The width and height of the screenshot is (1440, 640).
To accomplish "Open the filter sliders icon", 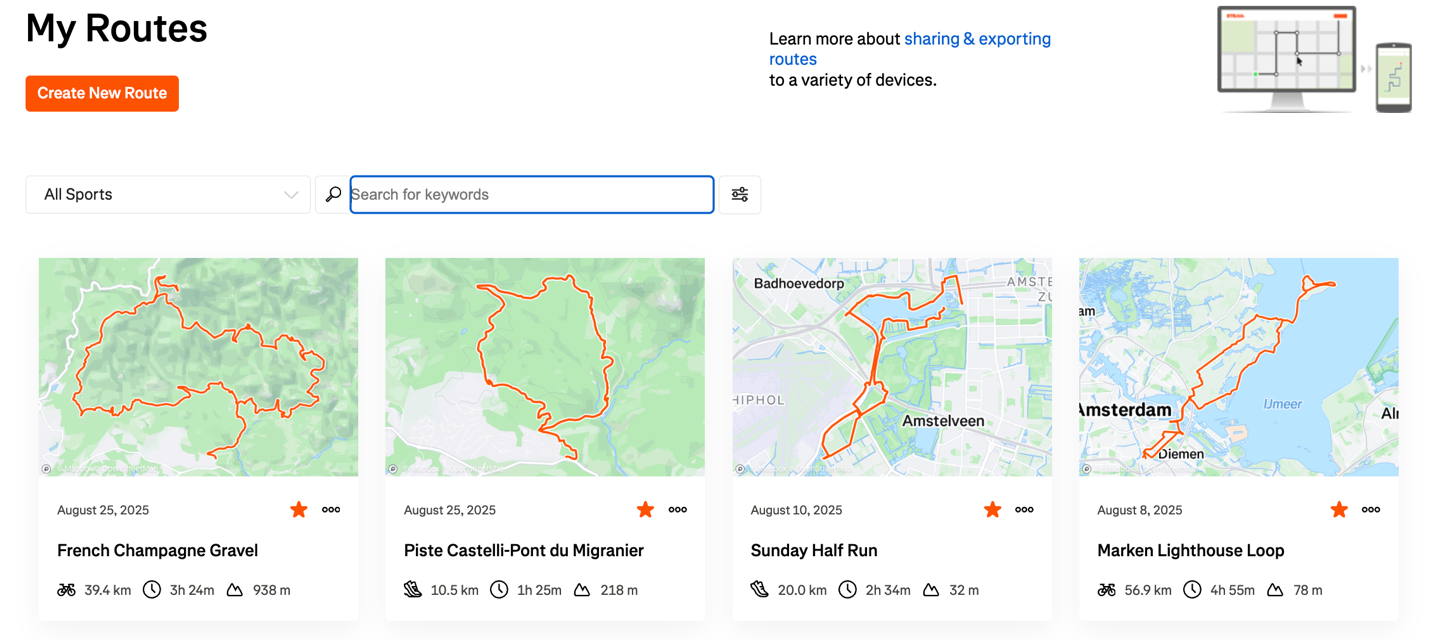I will click(740, 195).
